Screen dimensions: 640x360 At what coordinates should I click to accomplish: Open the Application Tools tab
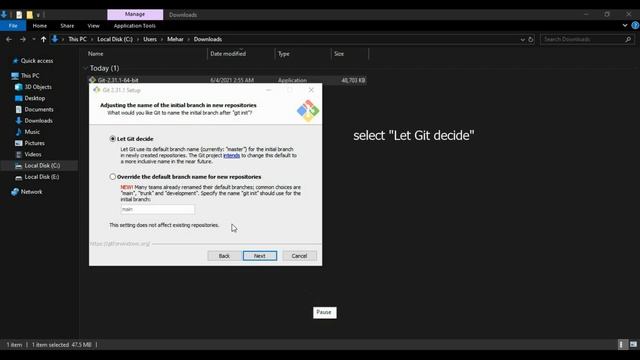pos(135,26)
